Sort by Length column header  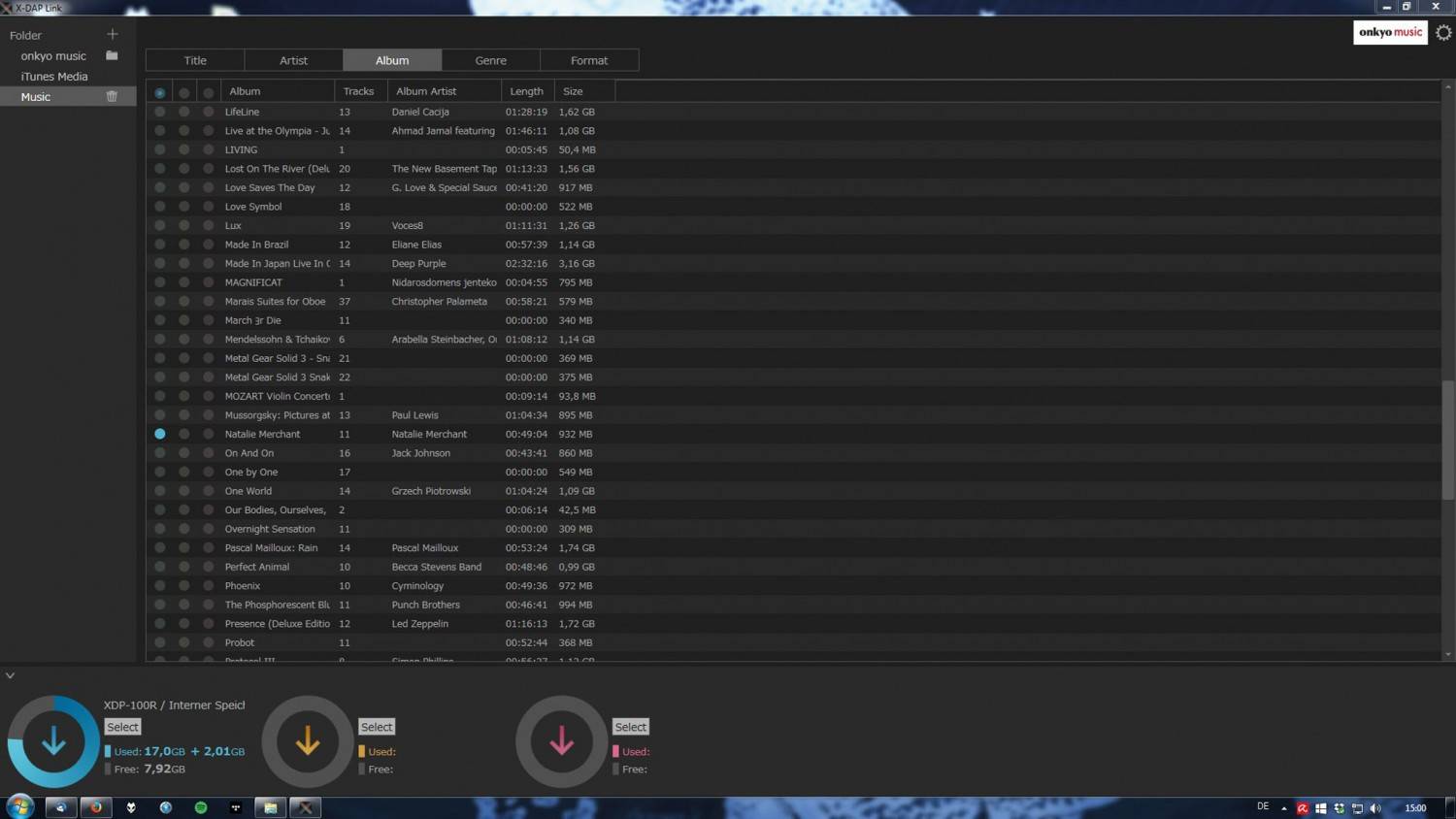528,91
